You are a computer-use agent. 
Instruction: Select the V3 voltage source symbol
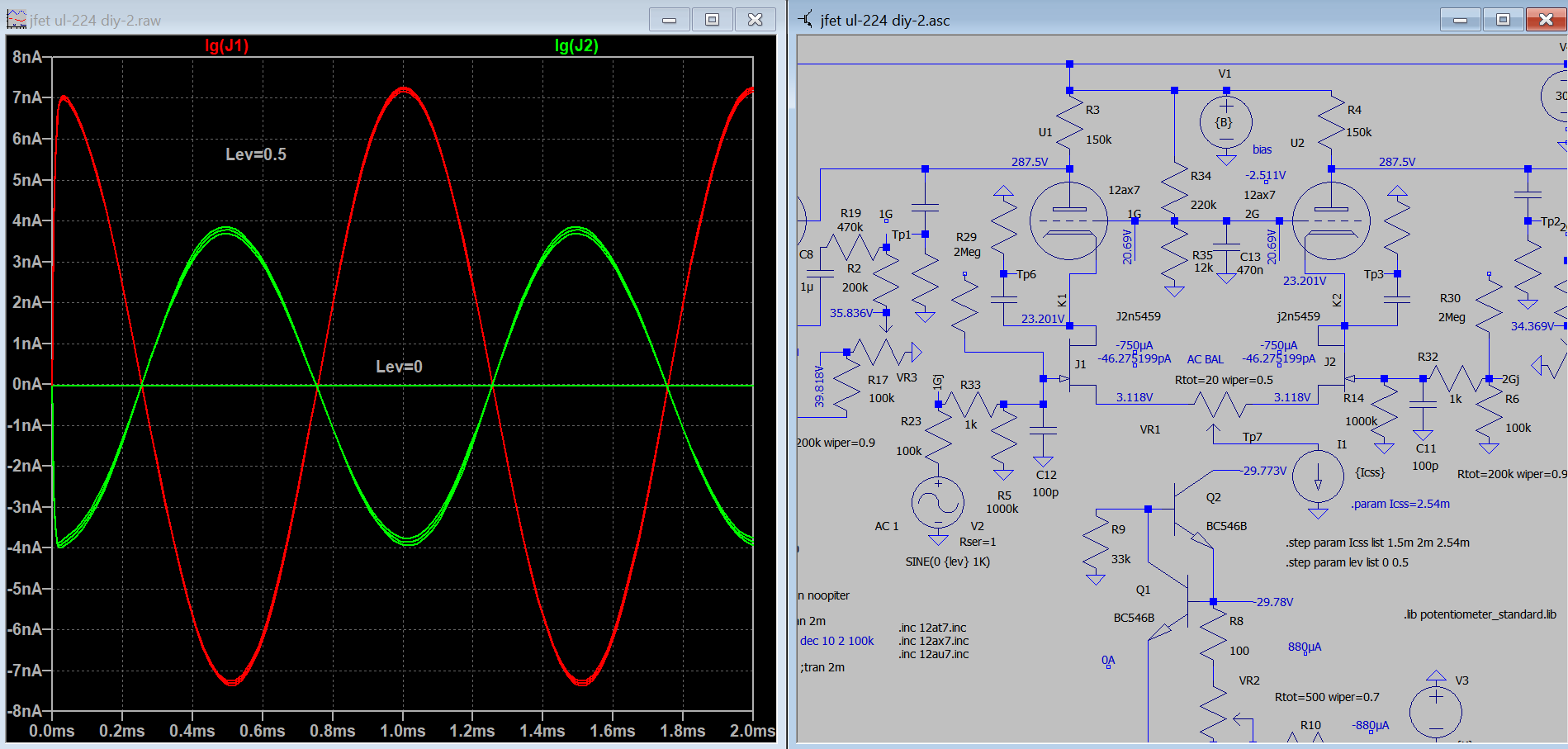(1436, 711)
